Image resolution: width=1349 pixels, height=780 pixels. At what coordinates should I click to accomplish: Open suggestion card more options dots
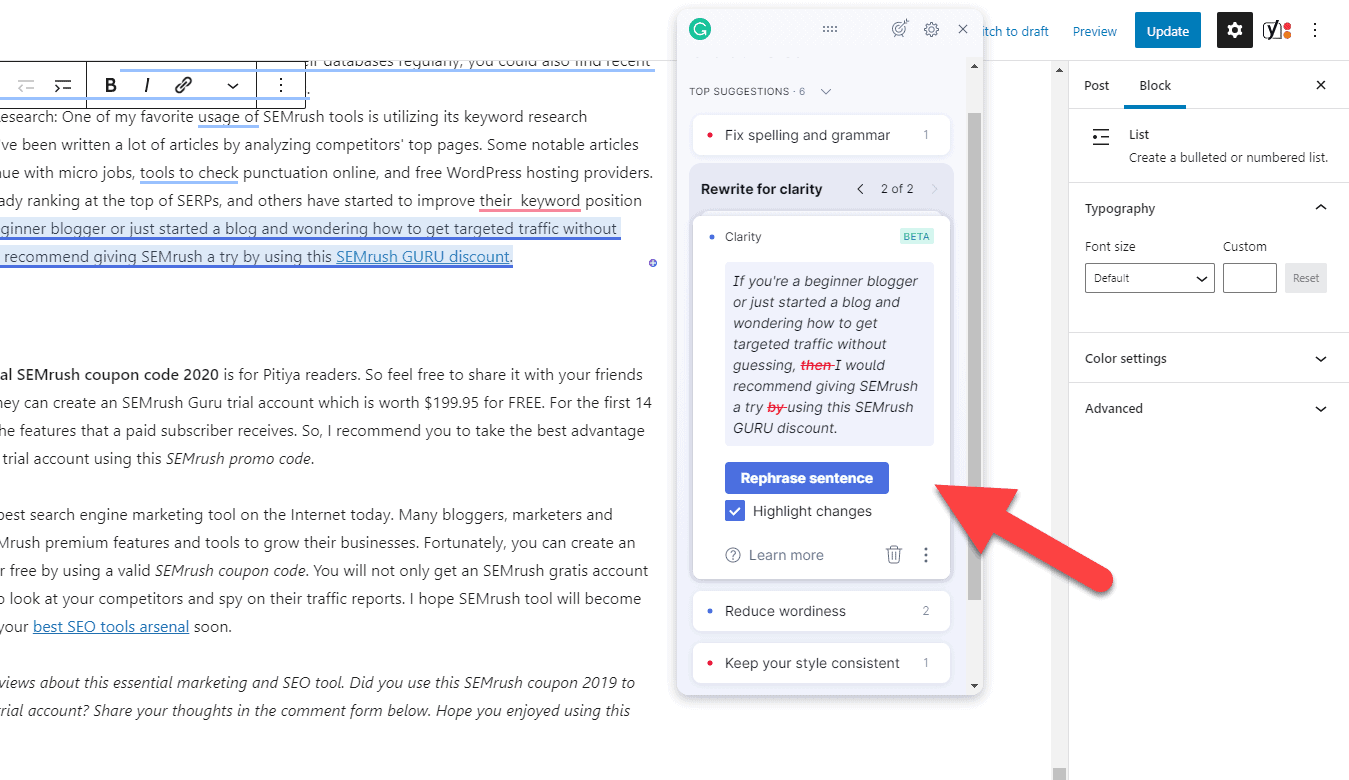pyautogui.click(x=926, y=554)
